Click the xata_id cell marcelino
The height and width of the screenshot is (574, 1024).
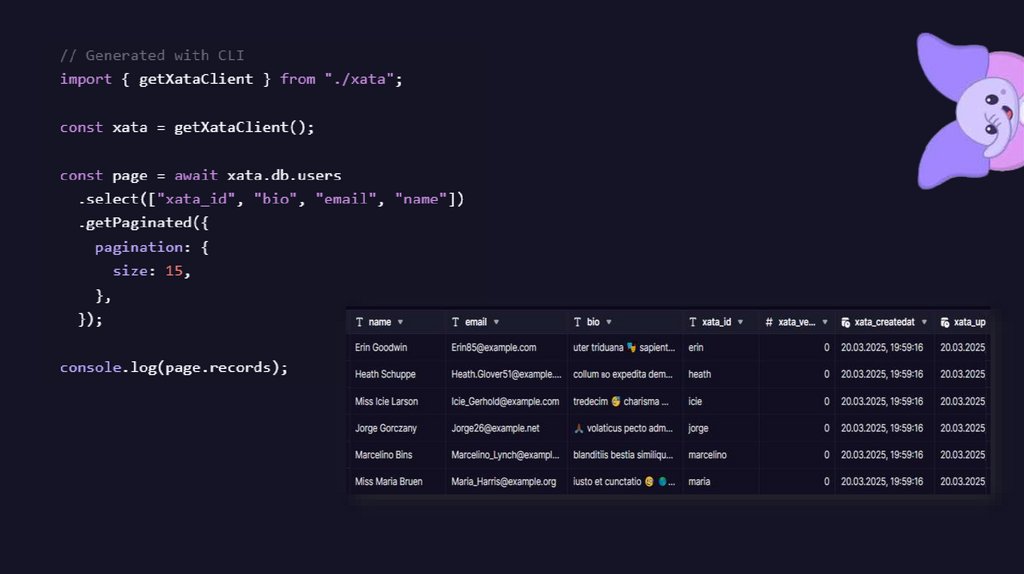(x=707, y=455)
